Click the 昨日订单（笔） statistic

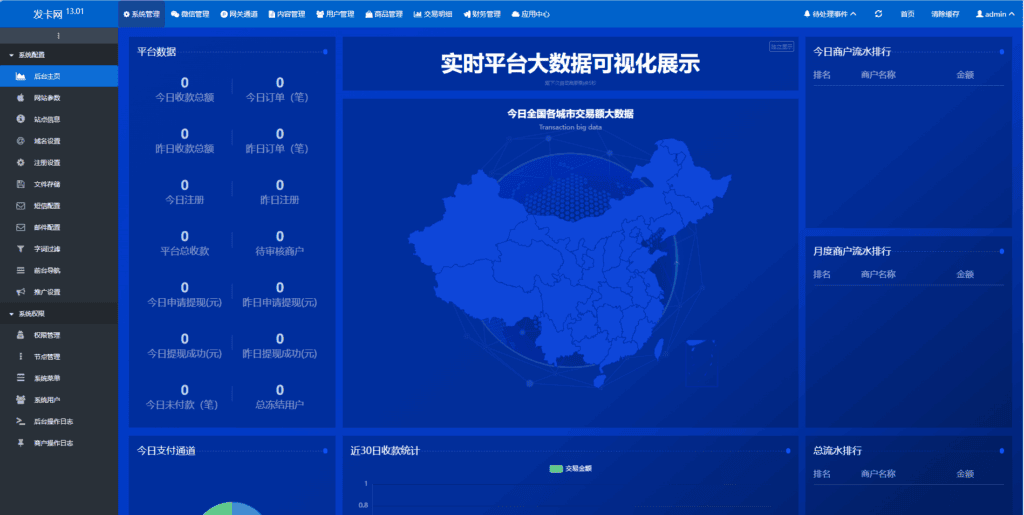coord(280,141)
